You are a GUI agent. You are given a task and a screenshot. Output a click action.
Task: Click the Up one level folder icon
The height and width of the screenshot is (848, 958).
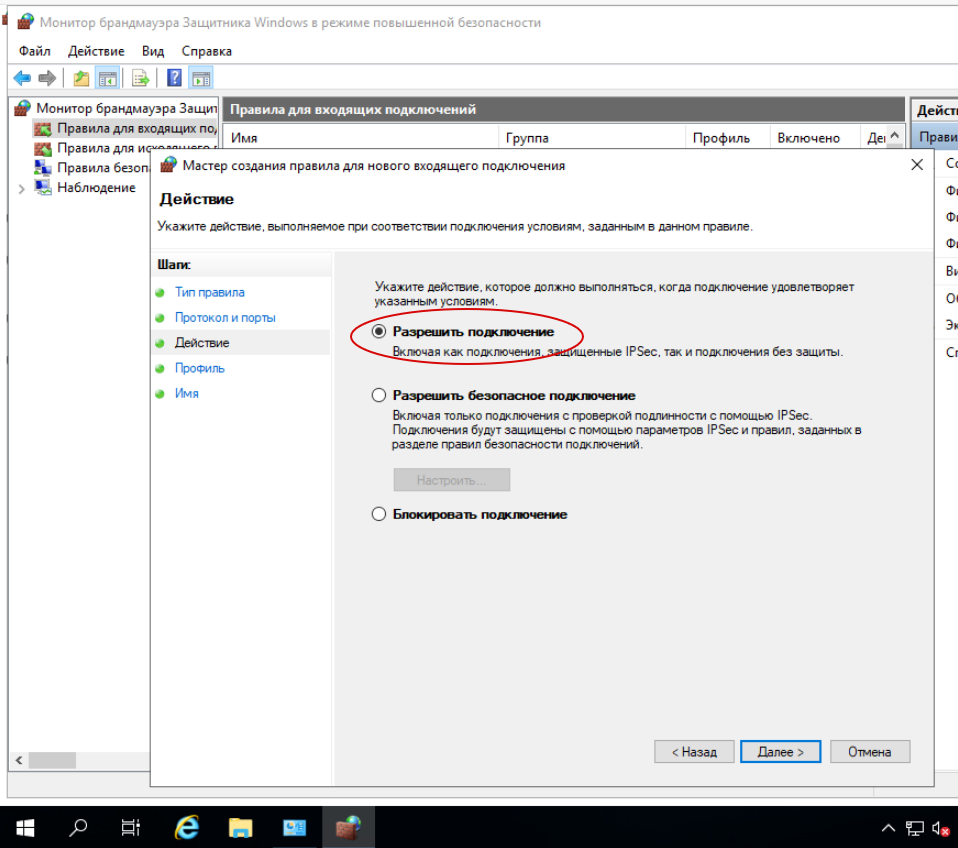[x=81, y=78]
